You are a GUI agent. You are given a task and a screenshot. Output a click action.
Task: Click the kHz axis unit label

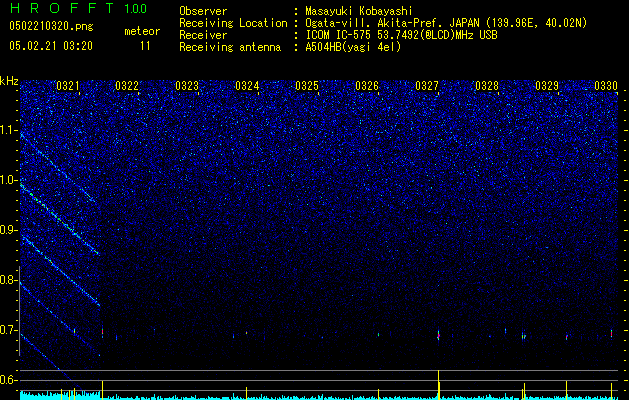click(x=9, y=81)
